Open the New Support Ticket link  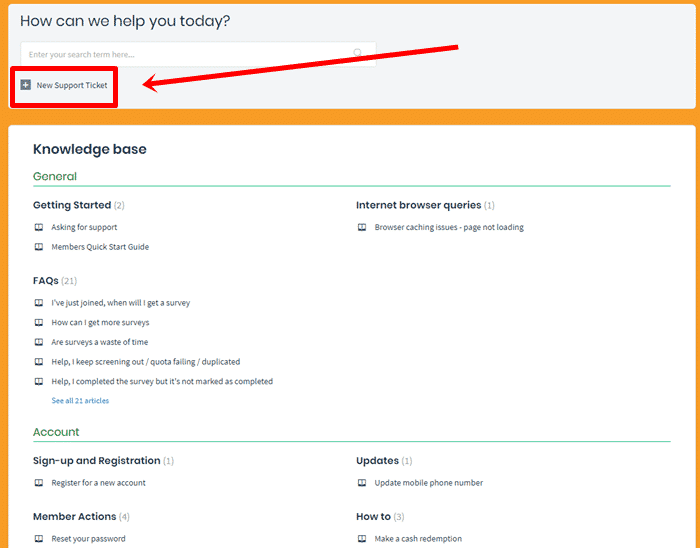72,85
